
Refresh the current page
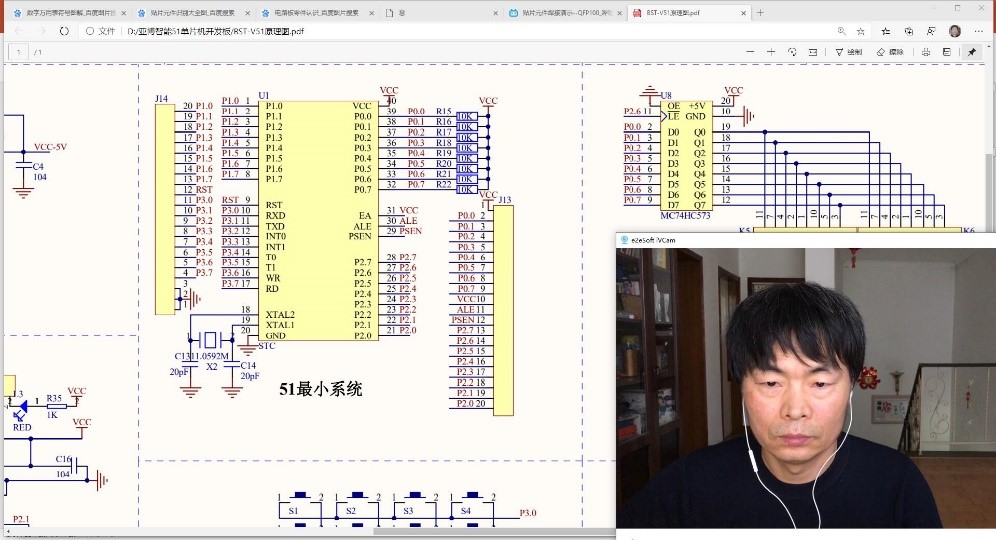coord(64,31)
